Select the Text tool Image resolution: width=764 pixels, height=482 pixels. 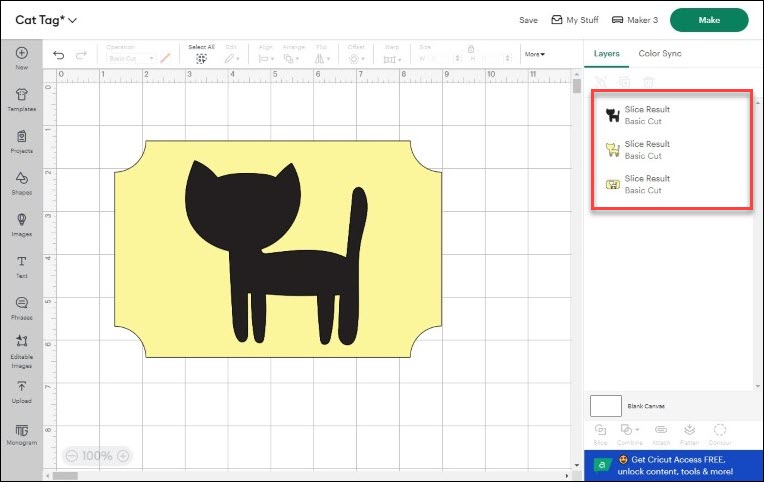[x=21, y=265]
